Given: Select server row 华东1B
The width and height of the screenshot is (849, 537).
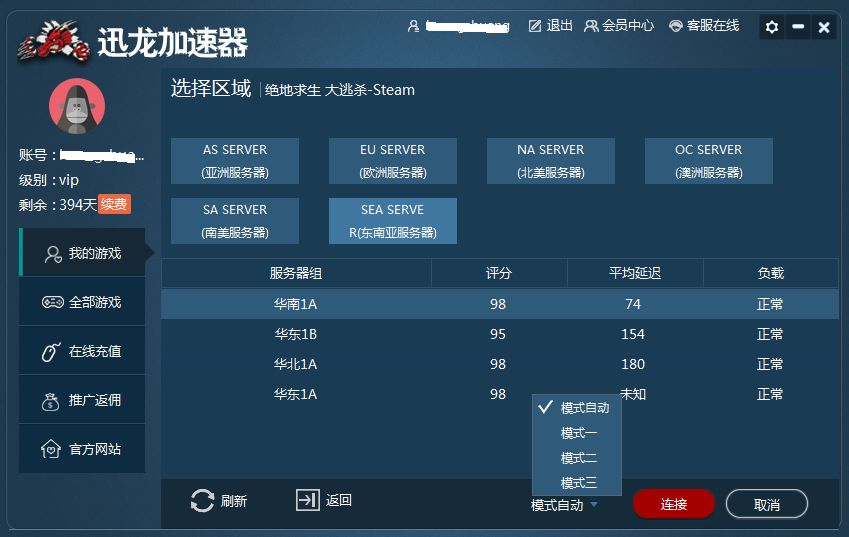Looking at the screenshot, I should point(500,334).
